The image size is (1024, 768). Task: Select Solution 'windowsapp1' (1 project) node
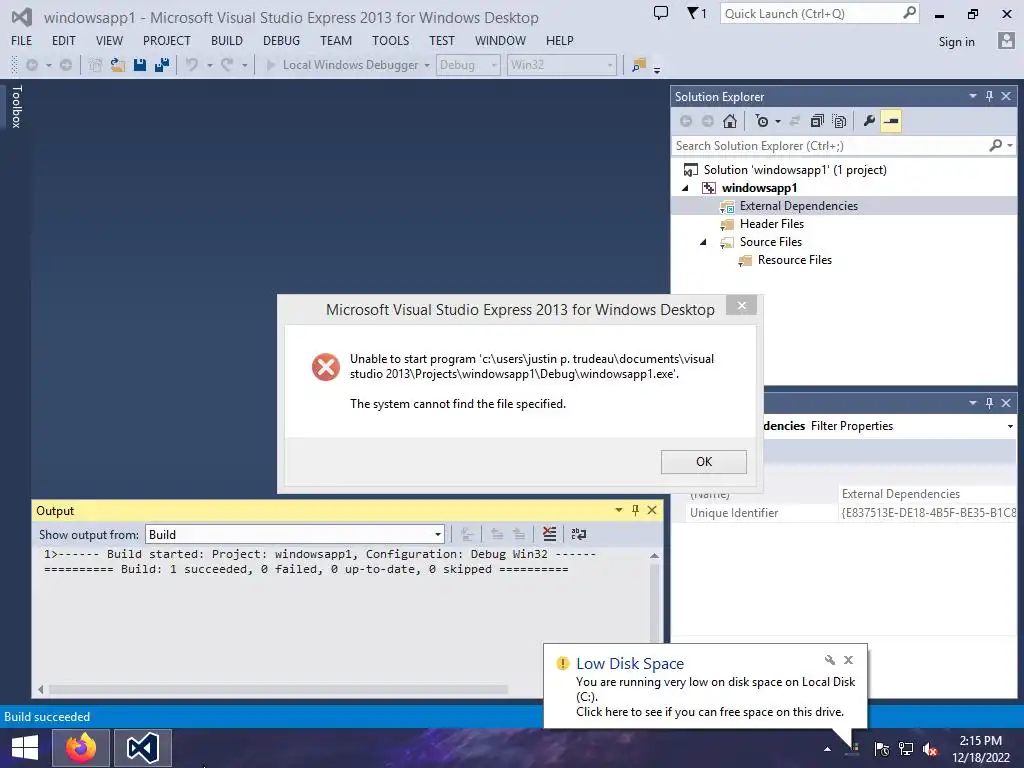[795, 170]
